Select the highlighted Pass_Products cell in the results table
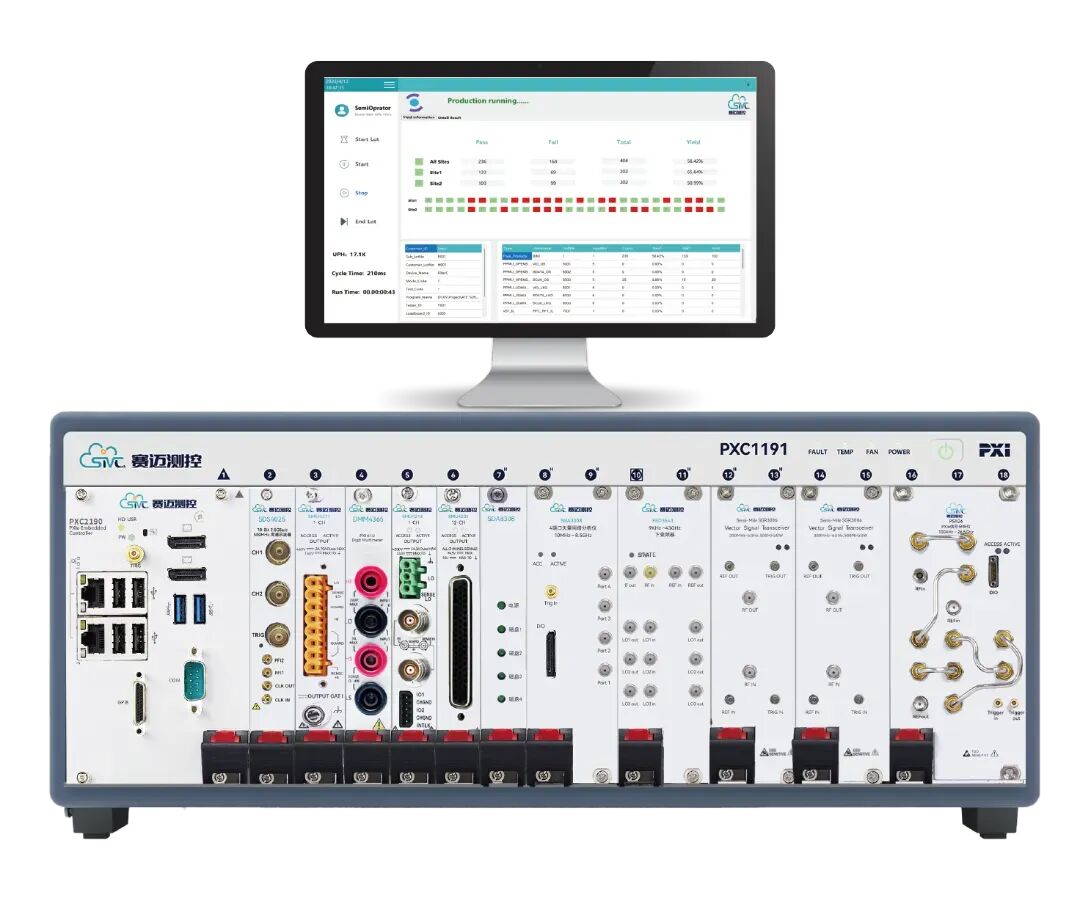Viewport: 1080px width, 909px height. pos(516,255)
